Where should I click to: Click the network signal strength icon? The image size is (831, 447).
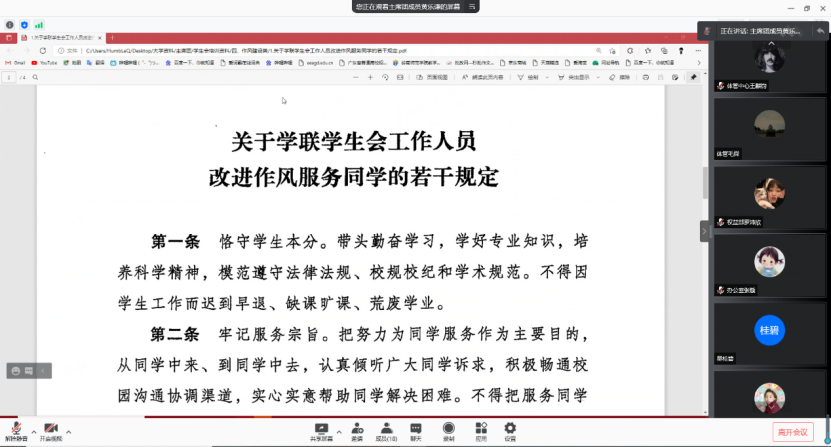click(39, 24)
